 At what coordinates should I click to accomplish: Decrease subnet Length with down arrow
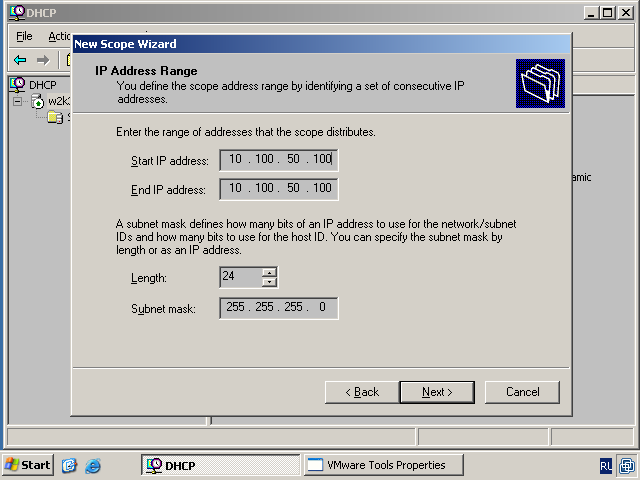[x=269, y=282]
